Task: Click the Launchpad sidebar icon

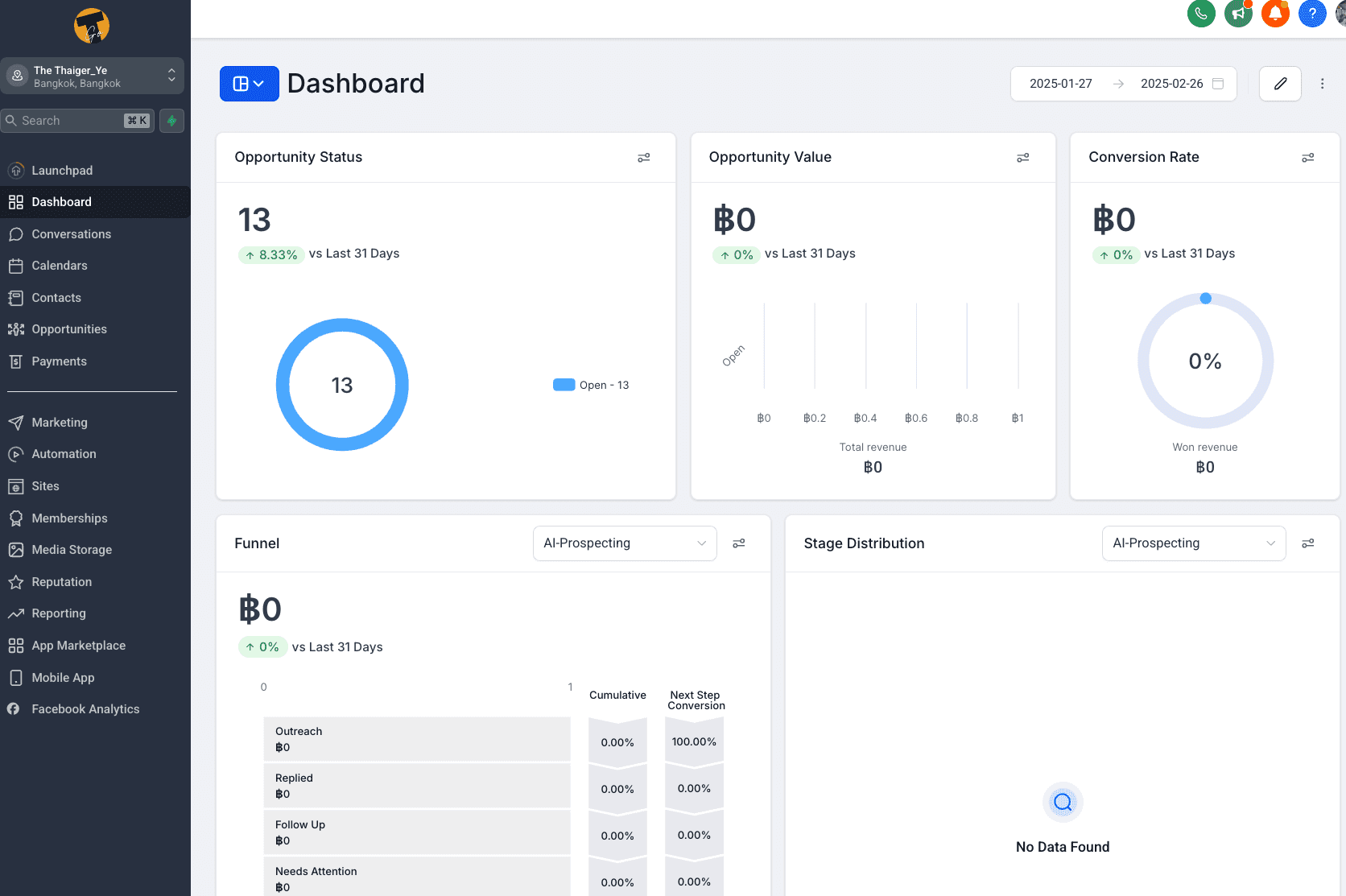Action: pyautogui.click(x=16, y=171)
